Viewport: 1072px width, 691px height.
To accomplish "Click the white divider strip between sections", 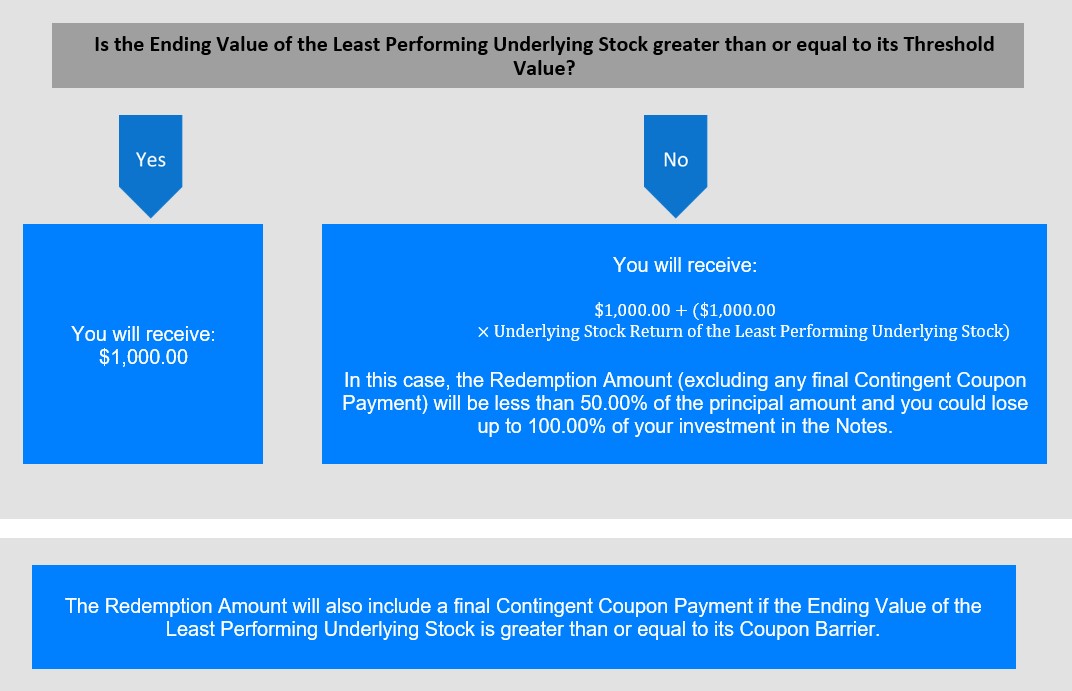I will (x=536, y=528).
